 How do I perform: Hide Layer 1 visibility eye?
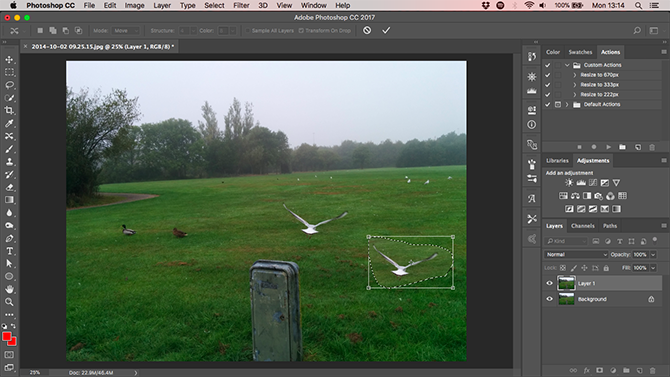550,283
